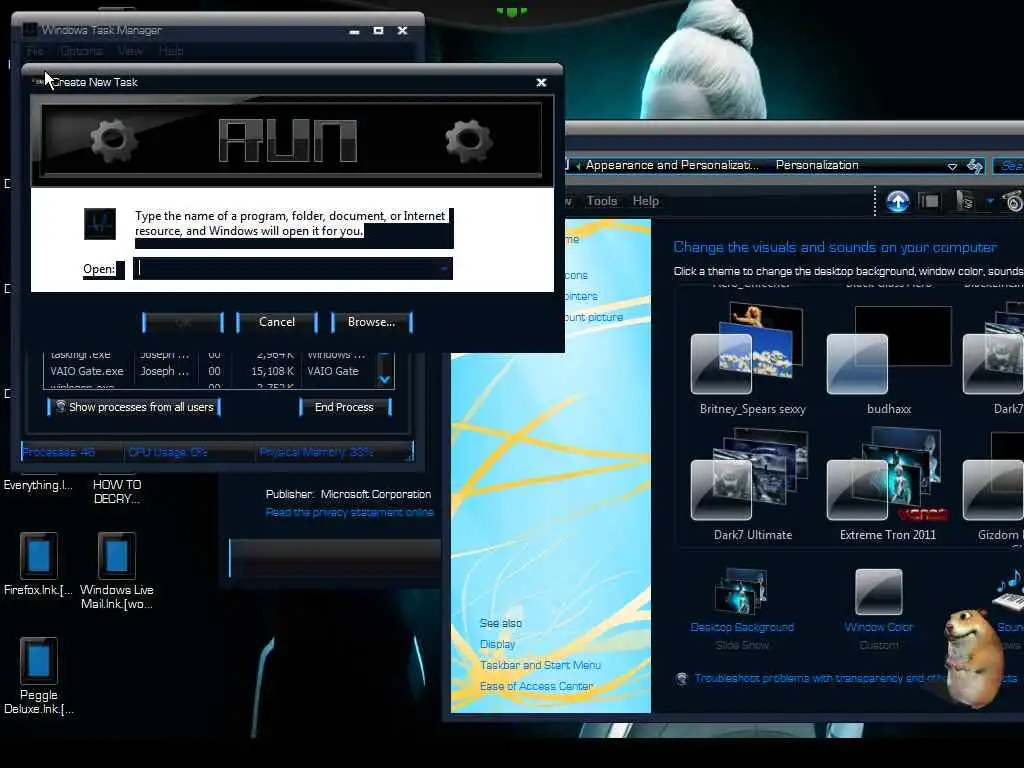This screenshot has height=768, width=1024.
Task: Maximize the Windows Task Manager window
Action: [x=378, y=30]
